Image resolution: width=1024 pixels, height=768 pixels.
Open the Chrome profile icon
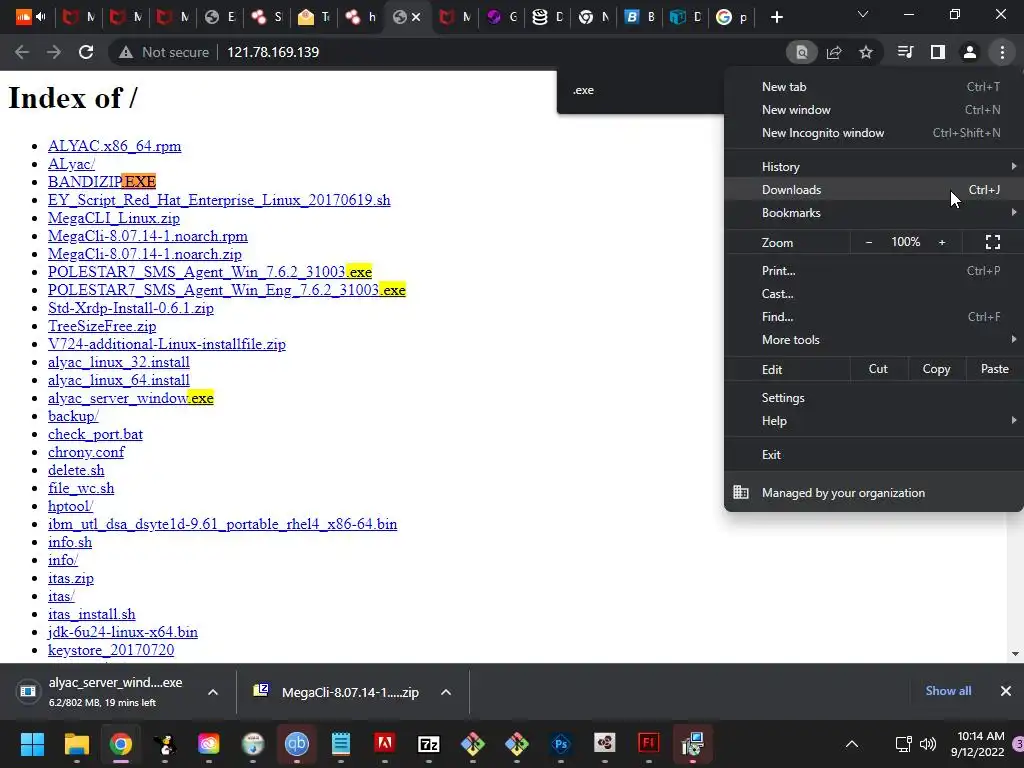(x=970, y=52)
